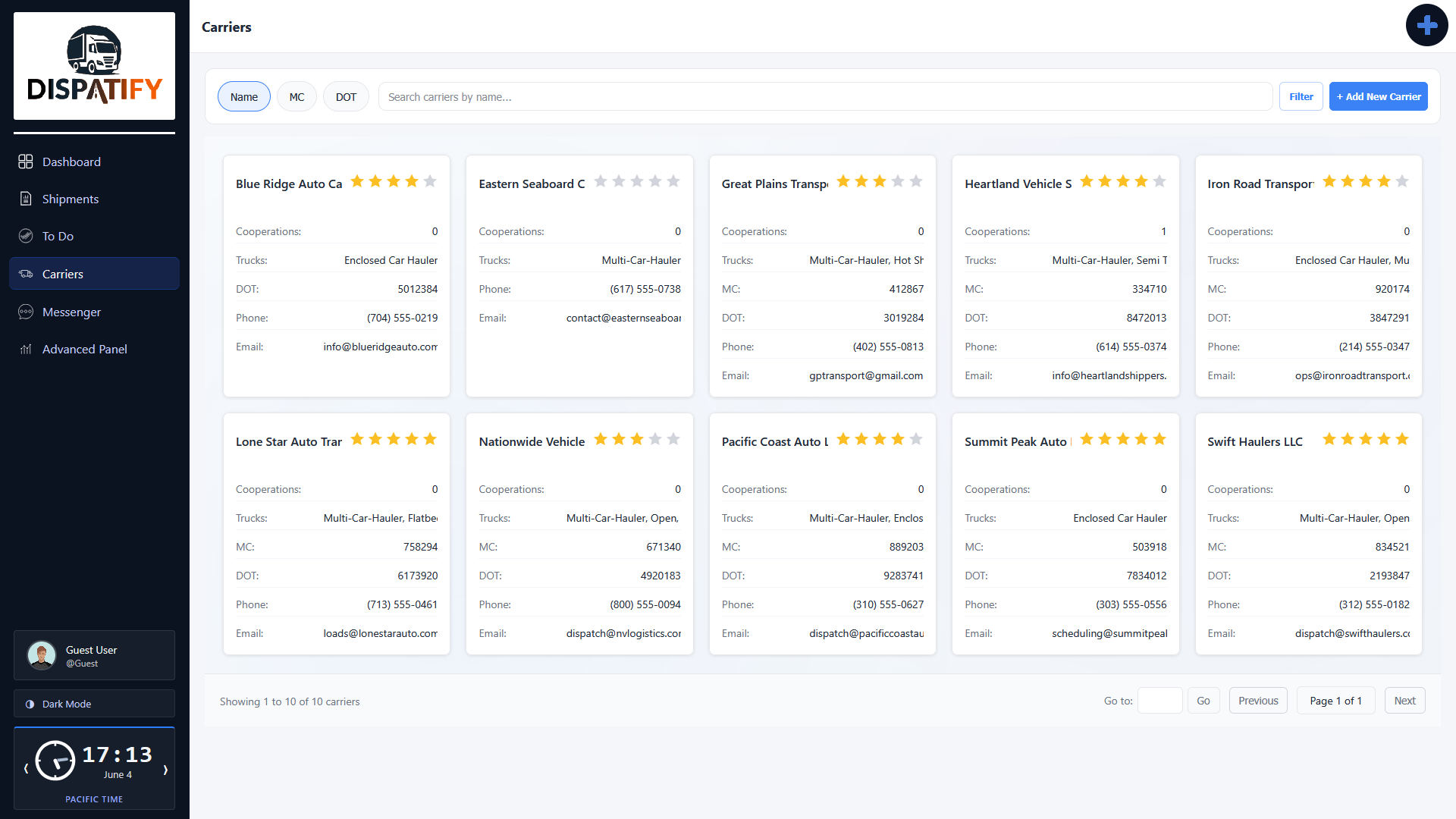Select the Name search mode pill
Viewport: 1456px width, 819px height.
[x=244, y=97]
